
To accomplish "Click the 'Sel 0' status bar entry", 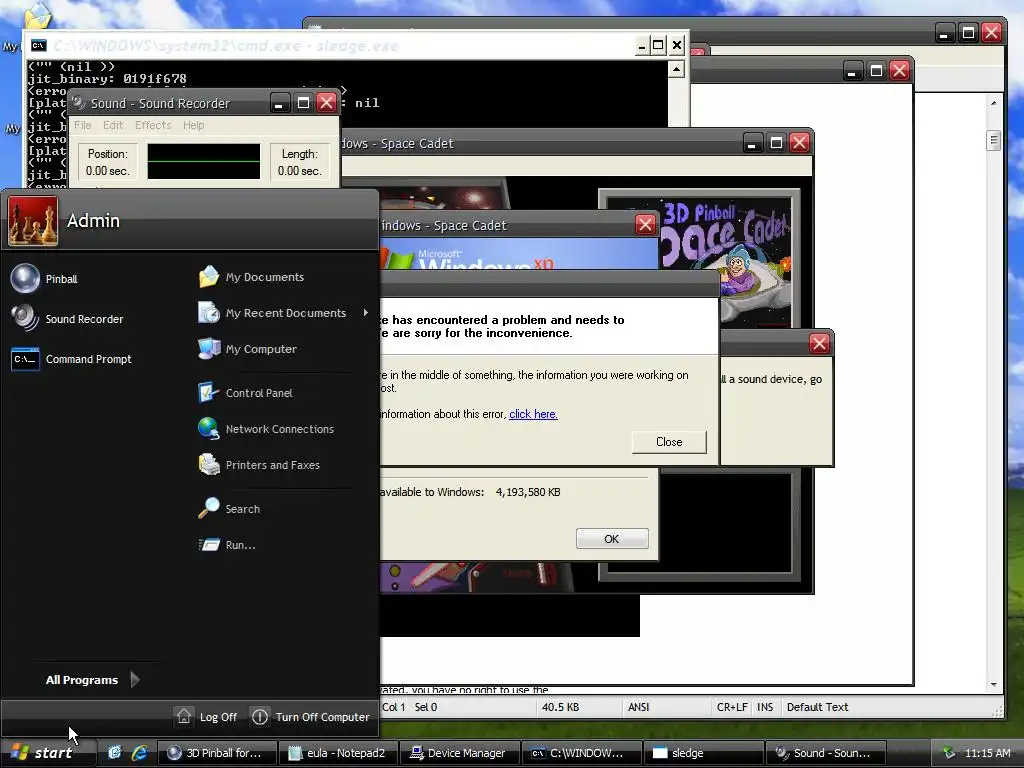I will [x=426, y=707].
